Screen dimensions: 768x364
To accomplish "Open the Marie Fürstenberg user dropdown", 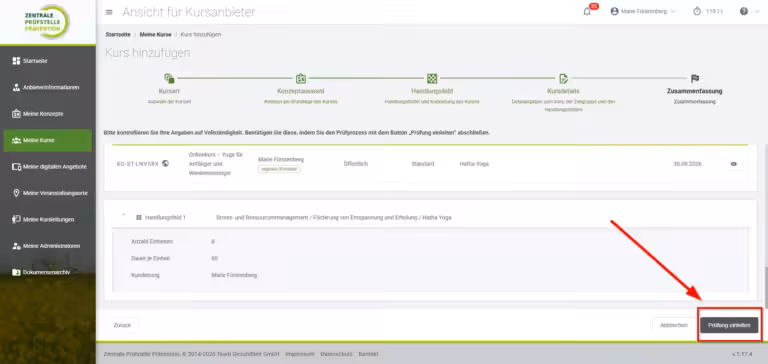I will click(x=643, y=12).
